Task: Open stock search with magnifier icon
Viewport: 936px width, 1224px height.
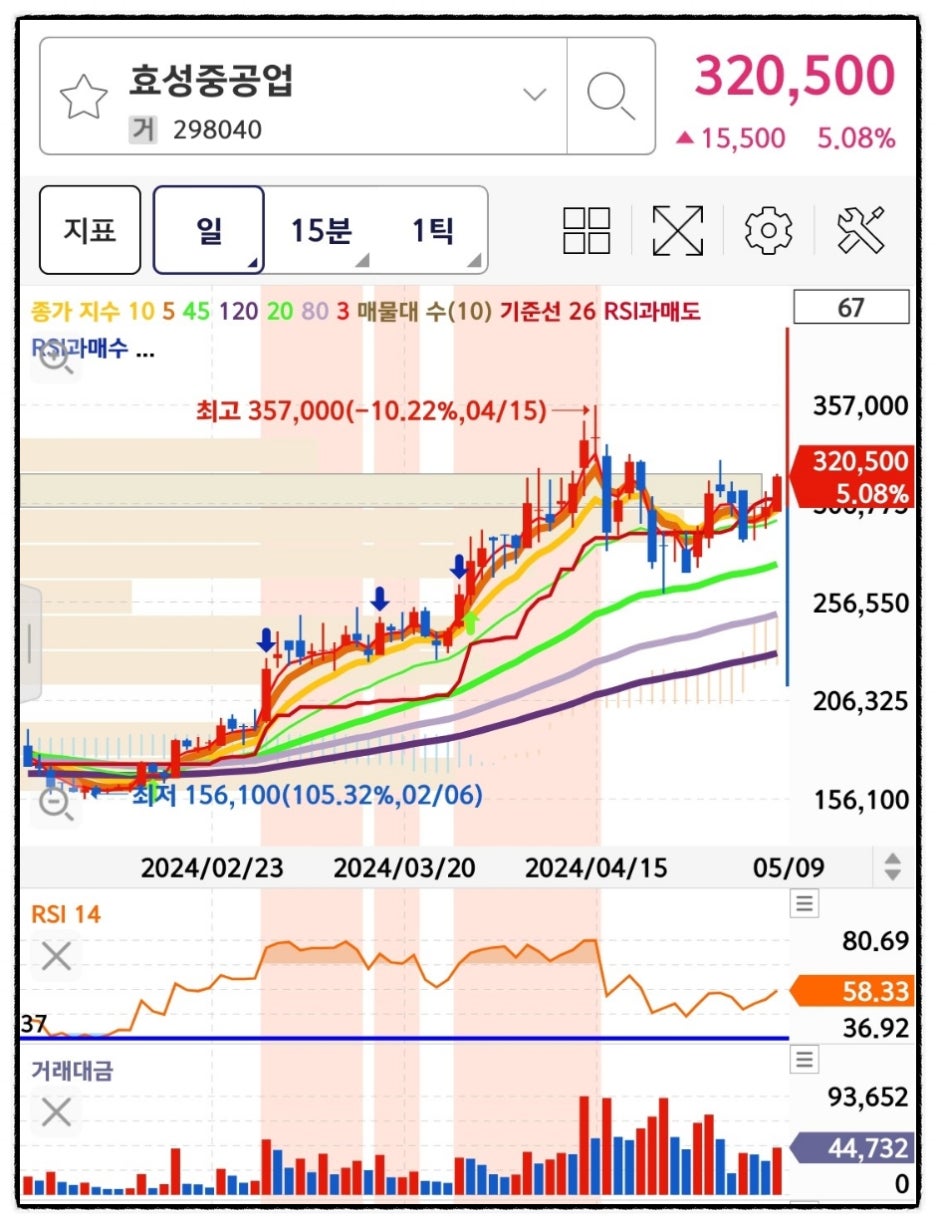Action: pyautogui.click(x=610, y=97)
